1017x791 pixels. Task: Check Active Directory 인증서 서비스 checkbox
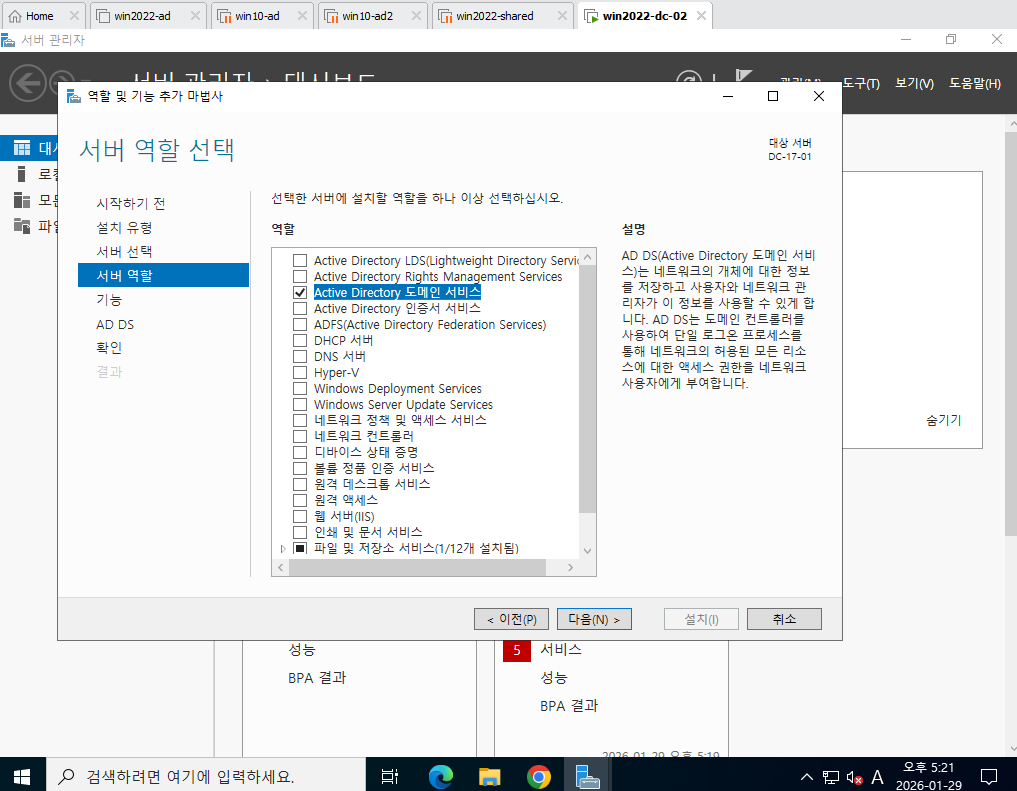(x=300, y=309)
